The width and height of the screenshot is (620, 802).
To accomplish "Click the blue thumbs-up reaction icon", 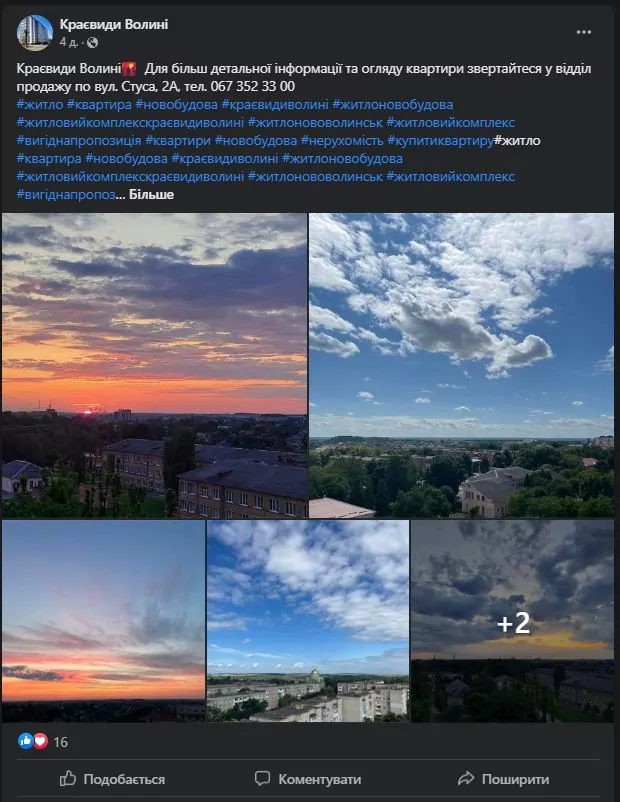I will pos(26,741).
